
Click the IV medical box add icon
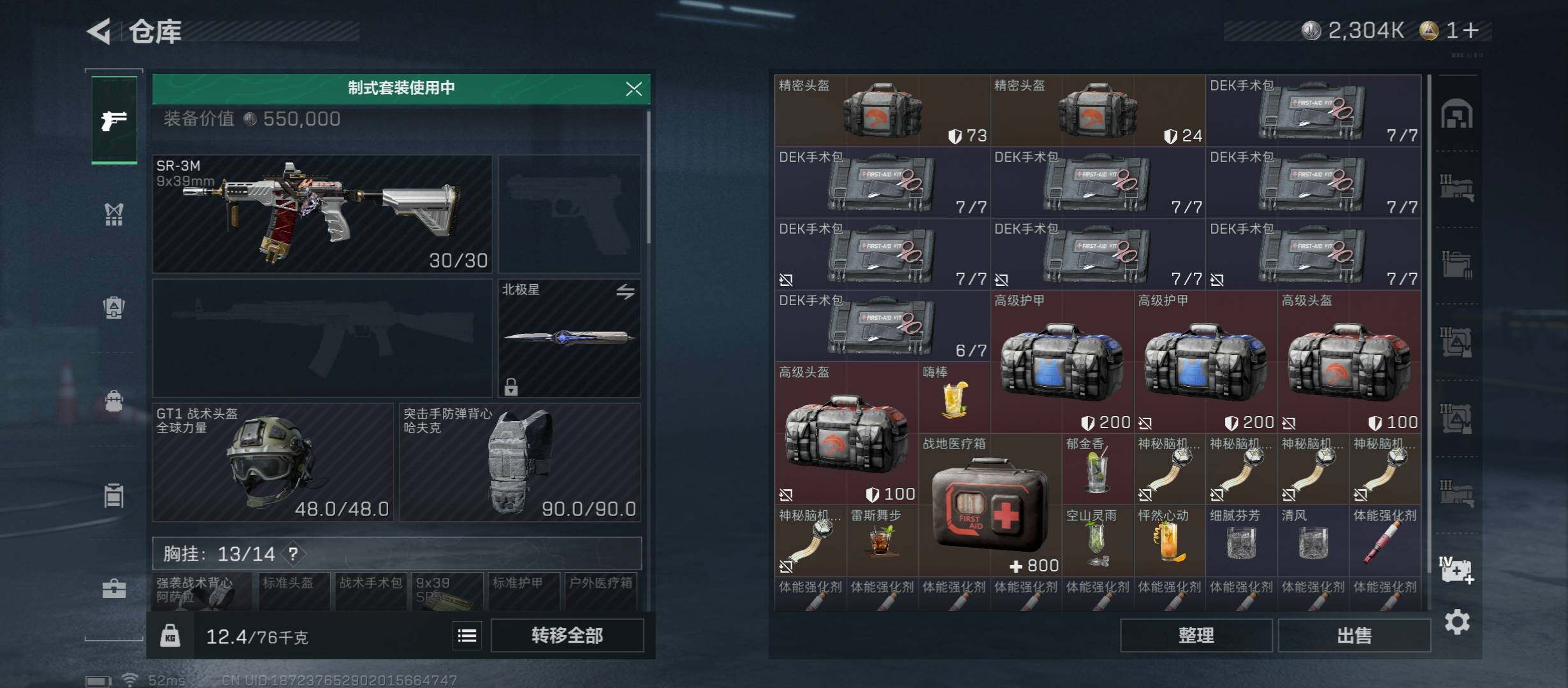tap(1456, 570)
